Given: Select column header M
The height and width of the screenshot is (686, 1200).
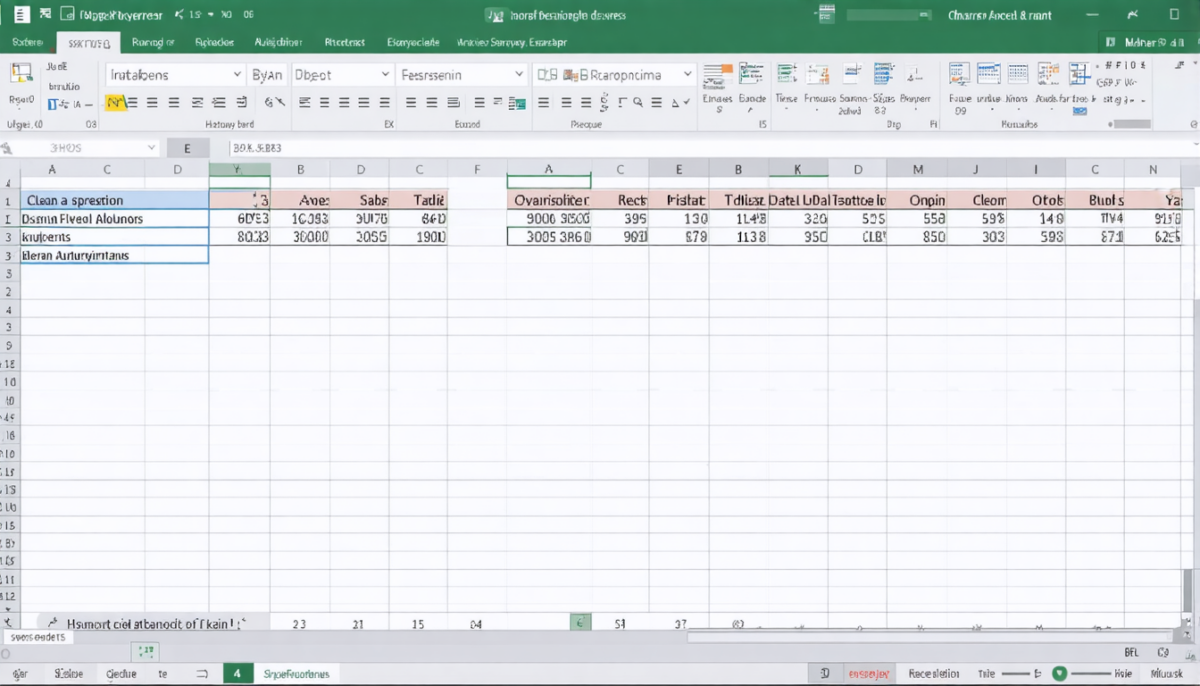Looking at the screenshot, I should (x=917, y=169).
